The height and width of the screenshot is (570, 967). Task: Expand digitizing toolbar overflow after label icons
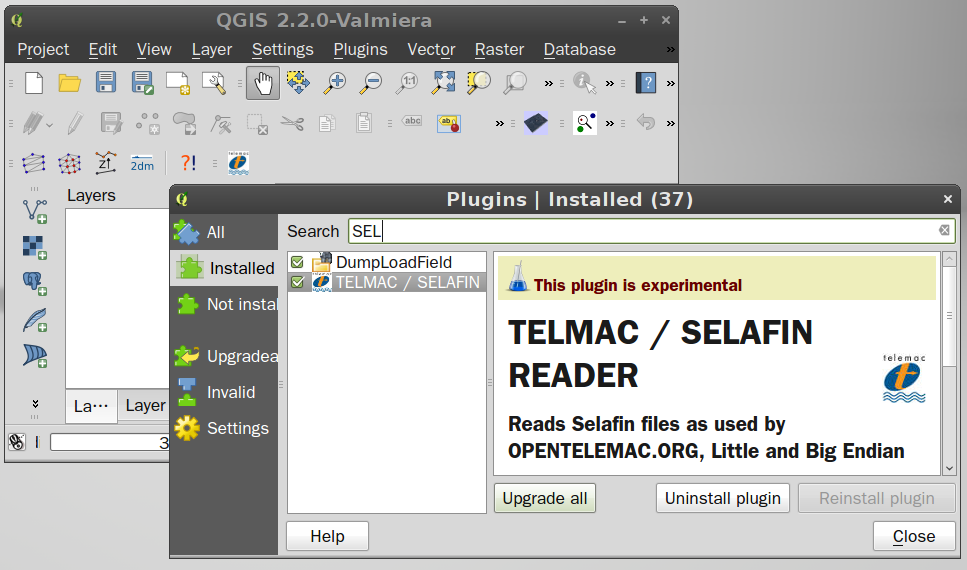tap(500, 123)
